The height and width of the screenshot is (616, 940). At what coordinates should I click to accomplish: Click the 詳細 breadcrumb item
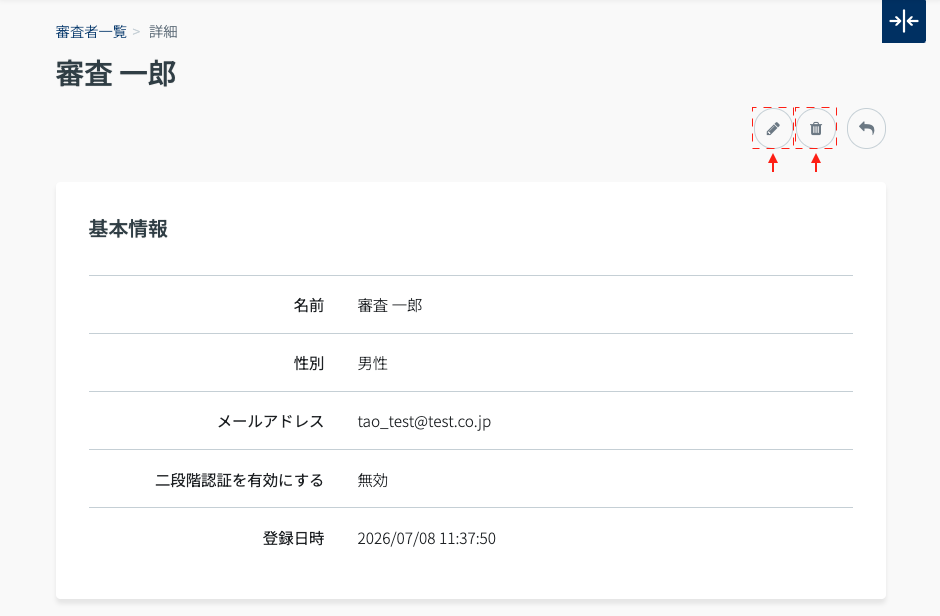163,32
